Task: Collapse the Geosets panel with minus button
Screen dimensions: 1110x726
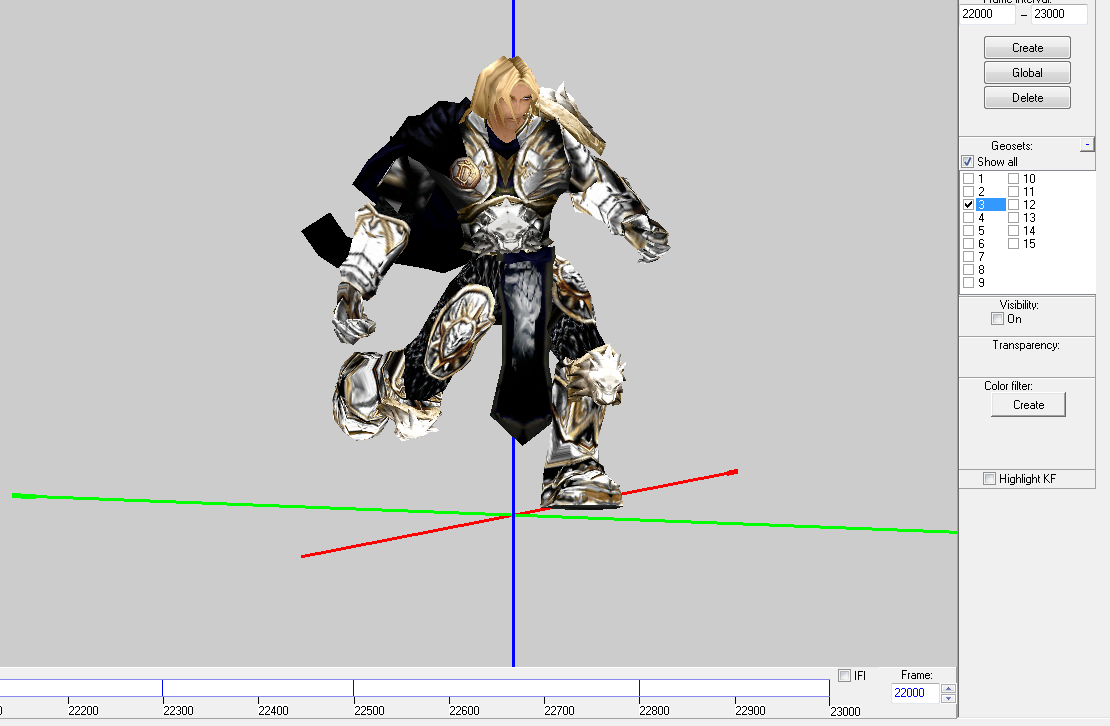Action: 1087,144
